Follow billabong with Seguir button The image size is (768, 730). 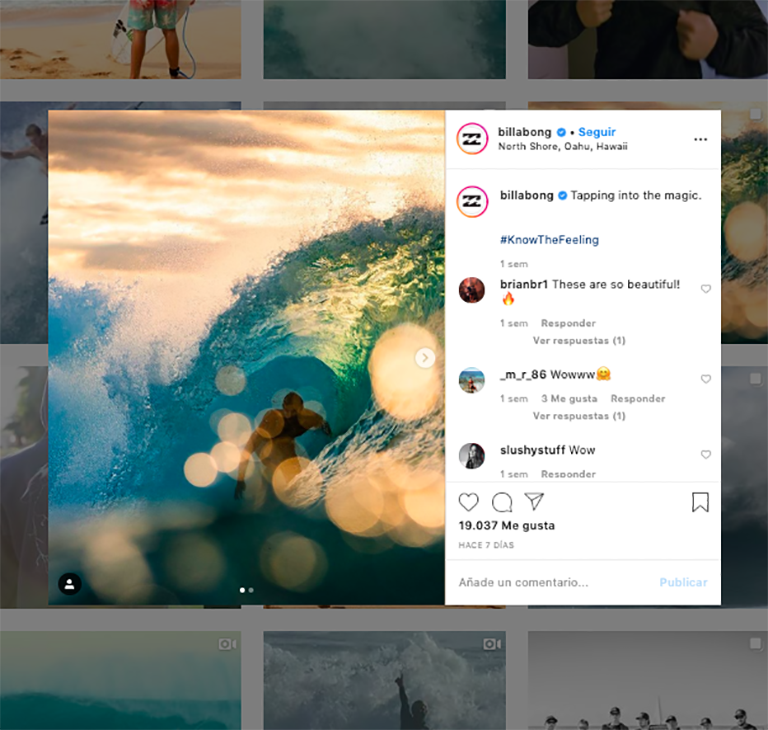[x=597, y=132]
